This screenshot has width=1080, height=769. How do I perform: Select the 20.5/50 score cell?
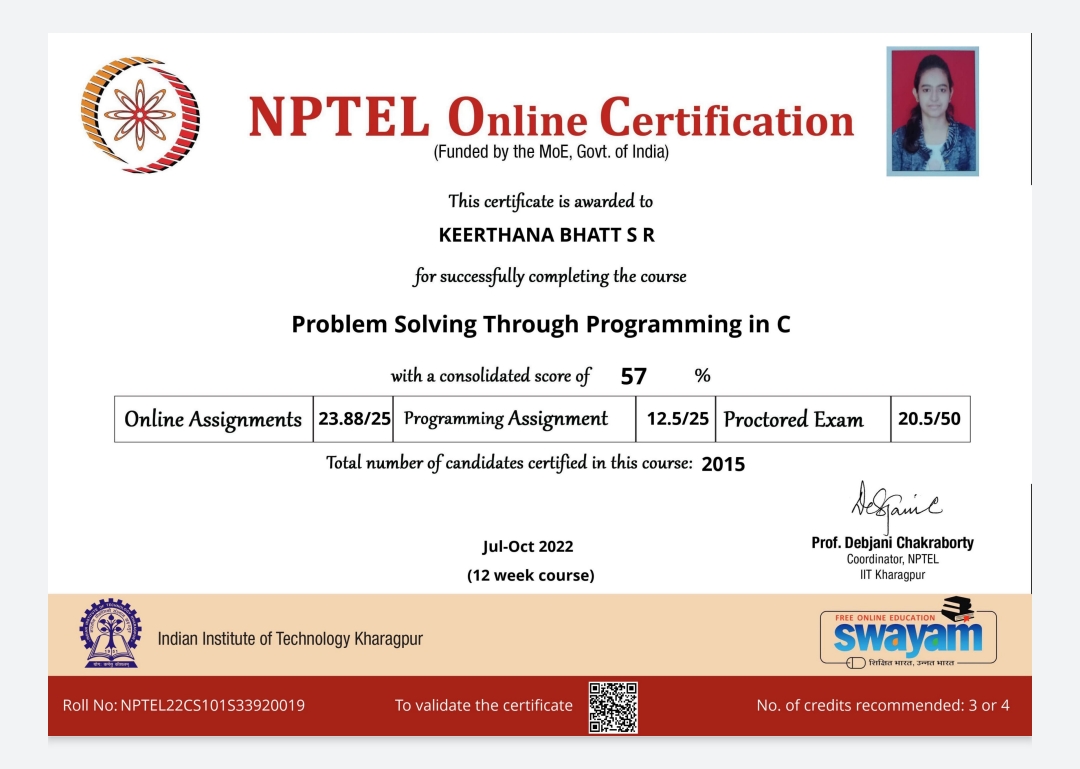click(x=929, y=419)
